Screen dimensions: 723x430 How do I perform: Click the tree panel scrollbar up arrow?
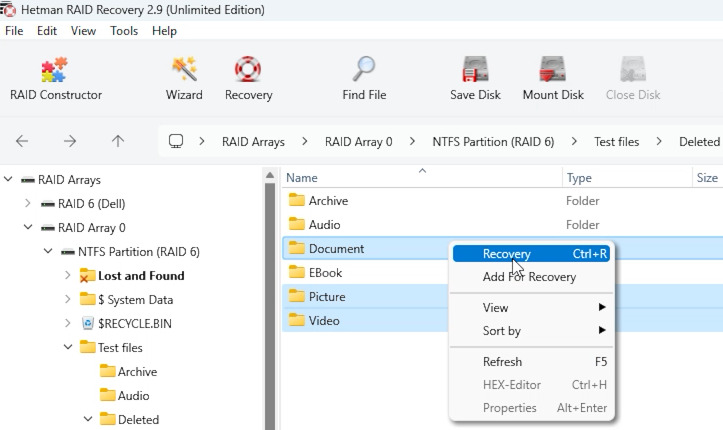point(270,176)
